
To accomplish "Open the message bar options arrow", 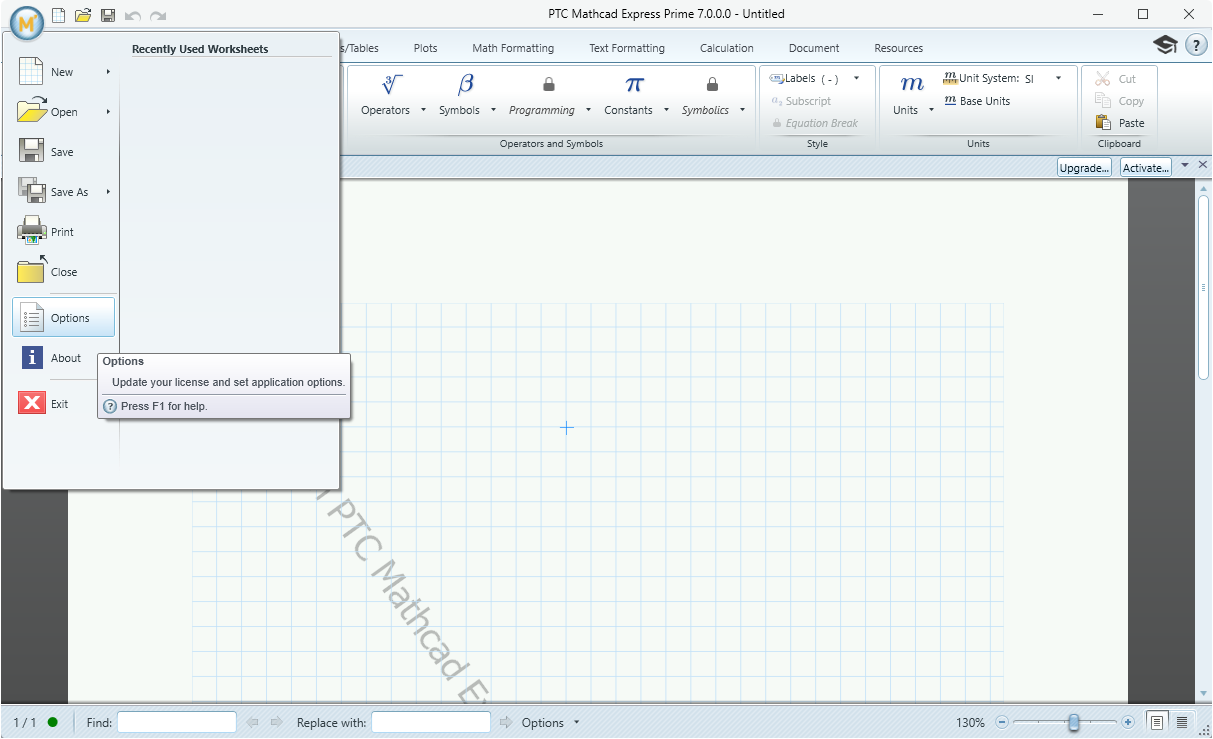I will coord(1185,165).
